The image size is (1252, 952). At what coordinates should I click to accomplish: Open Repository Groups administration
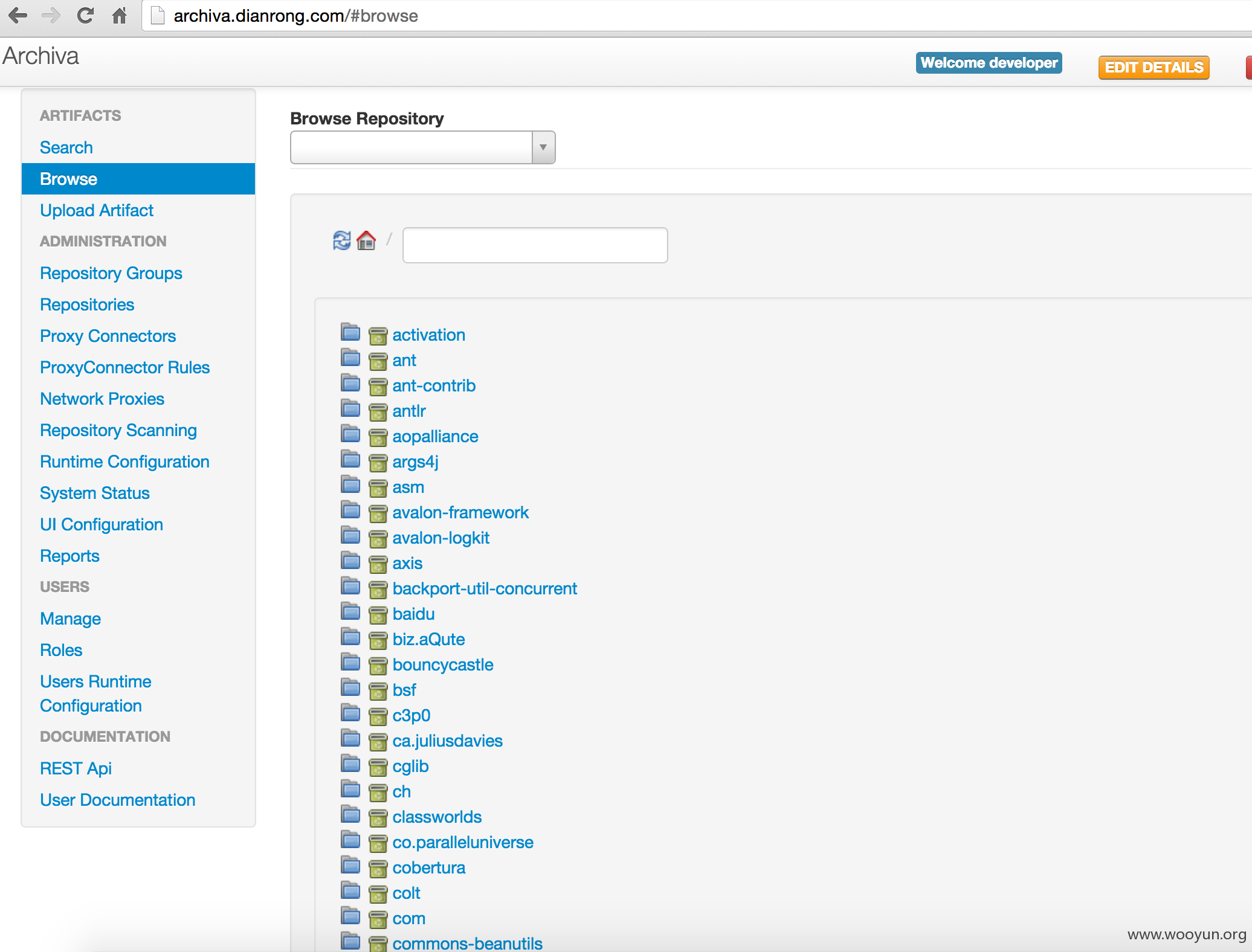(x=111, y=273)
